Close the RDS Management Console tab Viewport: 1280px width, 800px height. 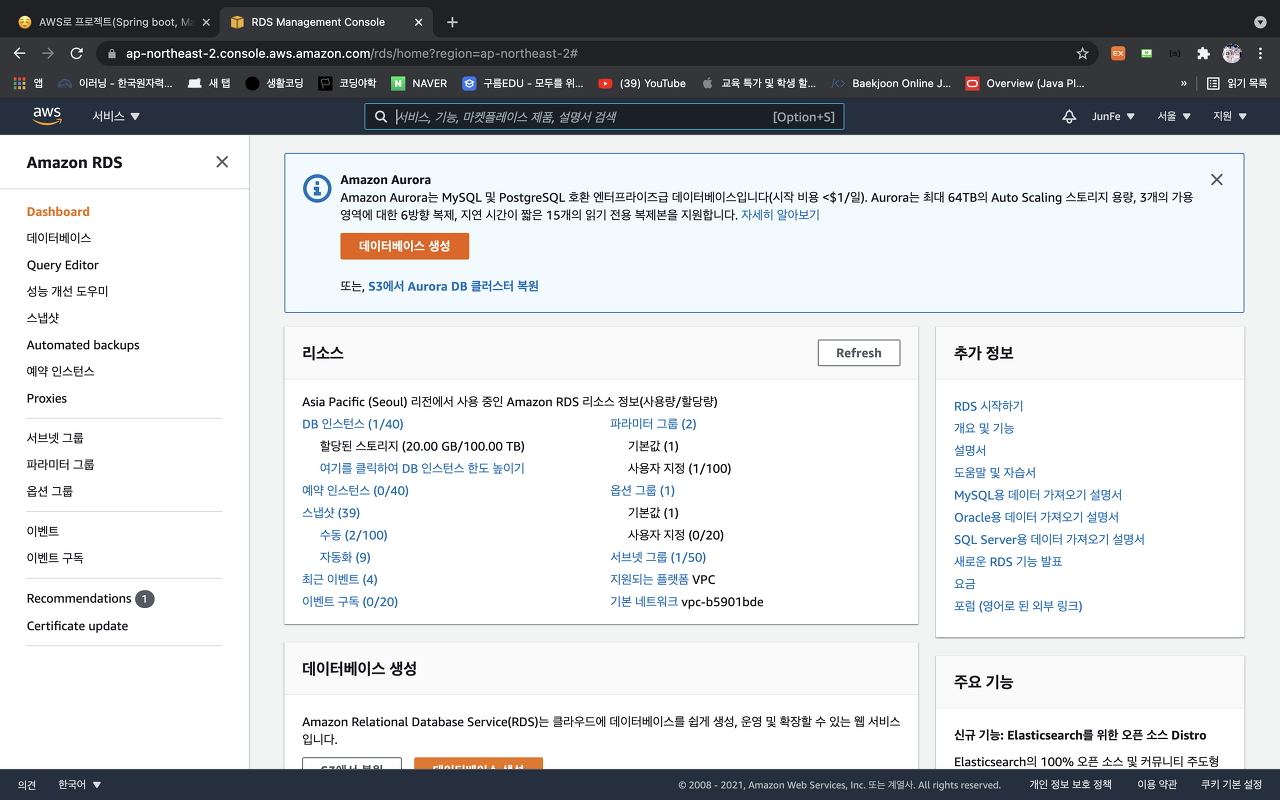(416, 22)
